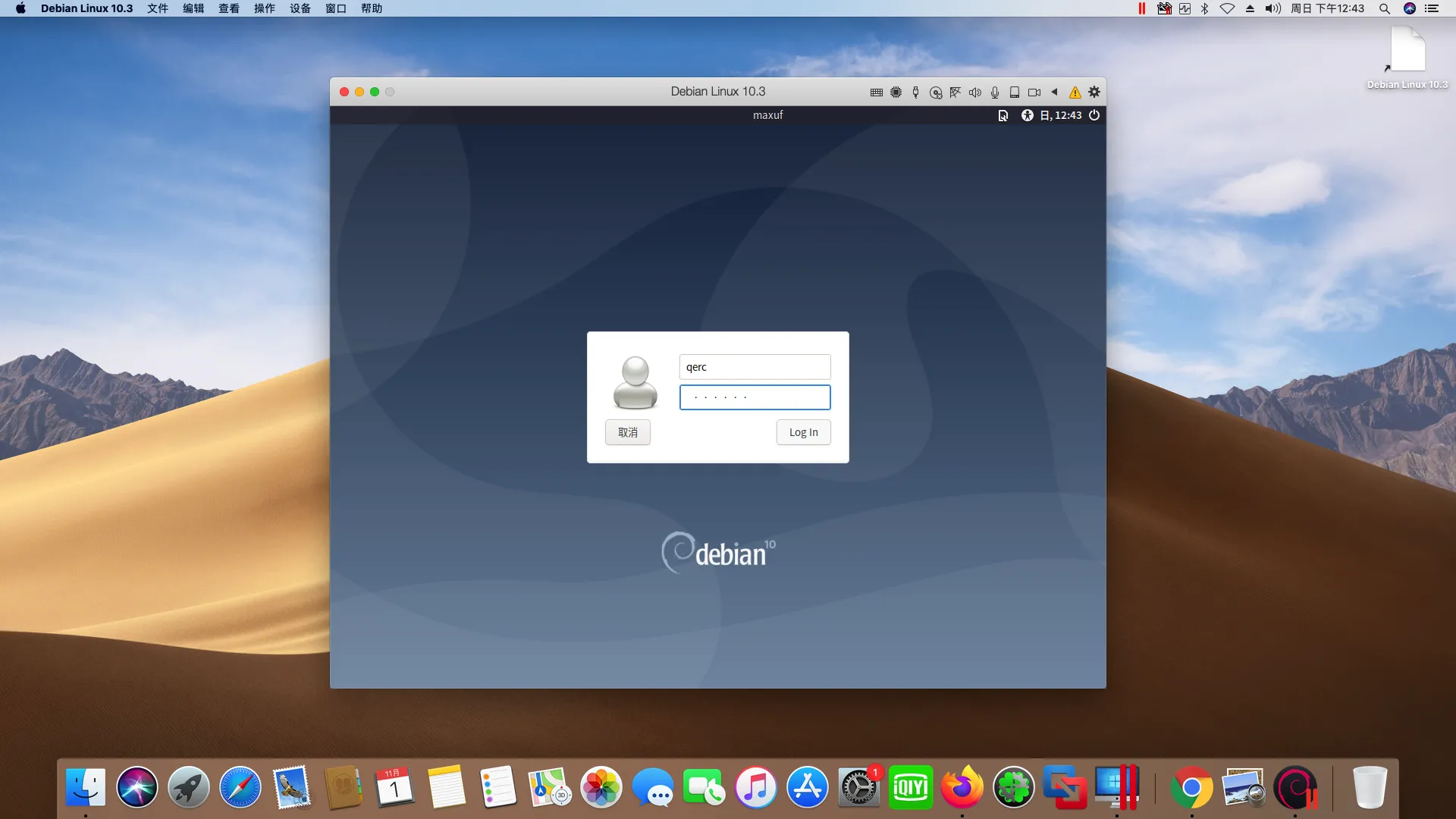Open the Debian Linux 10.3 app menu
1456x819 pixels.
tap(86, 8)
